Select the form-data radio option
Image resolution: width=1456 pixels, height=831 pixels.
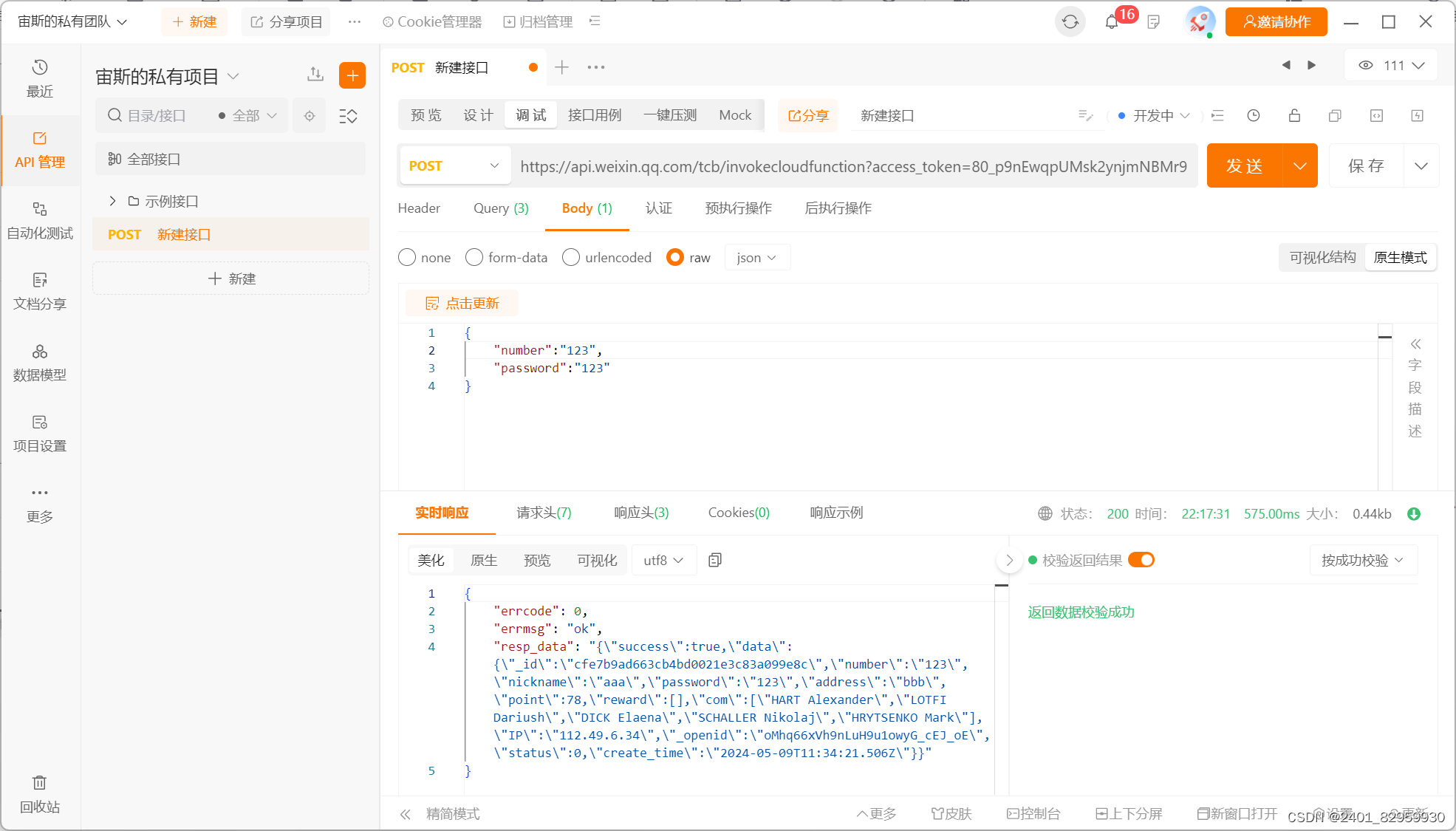click(474, 257)
